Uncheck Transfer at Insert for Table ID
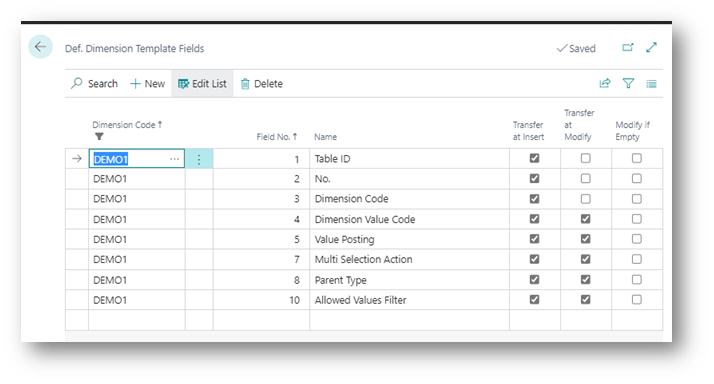 coord(535,158)
